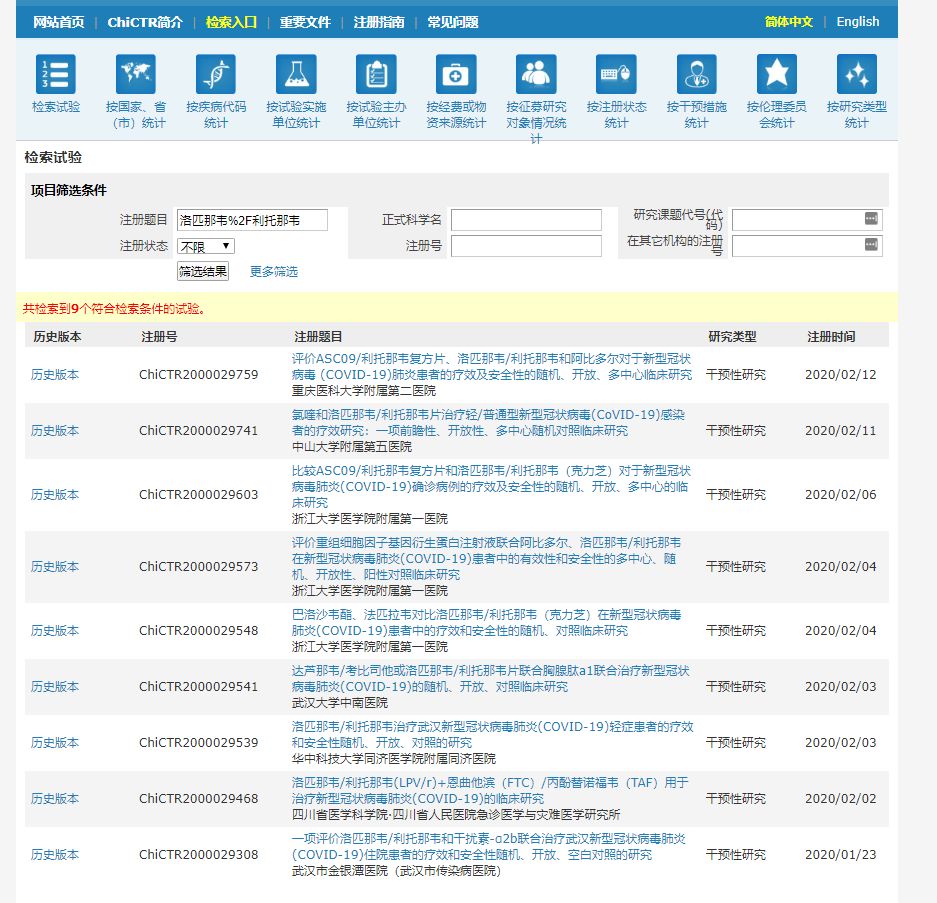Open the 注册指南 menu item
This screenshot has height=903, width=937.
coord(379,22)
